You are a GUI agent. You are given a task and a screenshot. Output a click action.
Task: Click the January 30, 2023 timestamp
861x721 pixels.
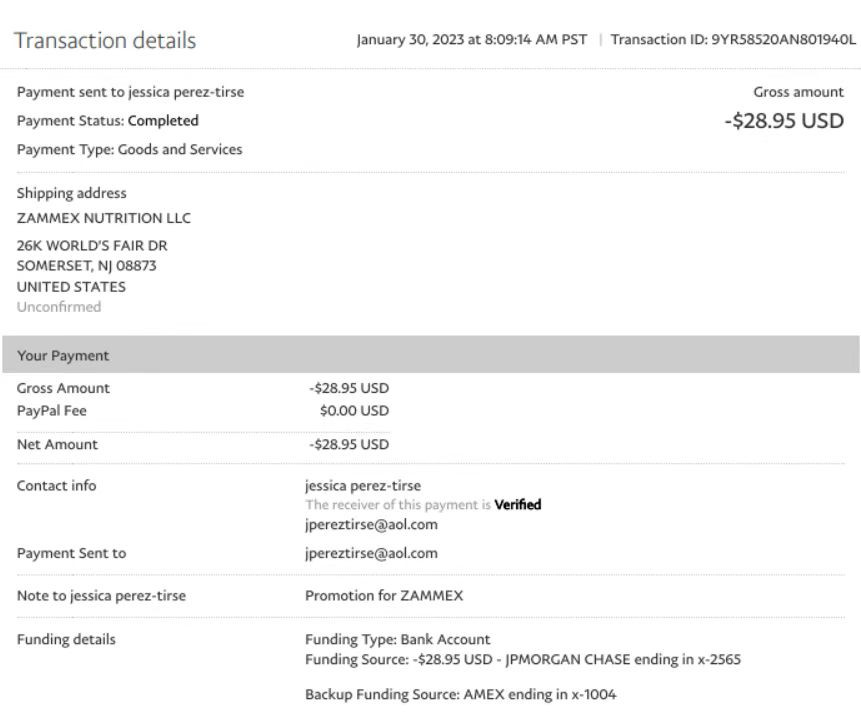click(x=472, y=41)
